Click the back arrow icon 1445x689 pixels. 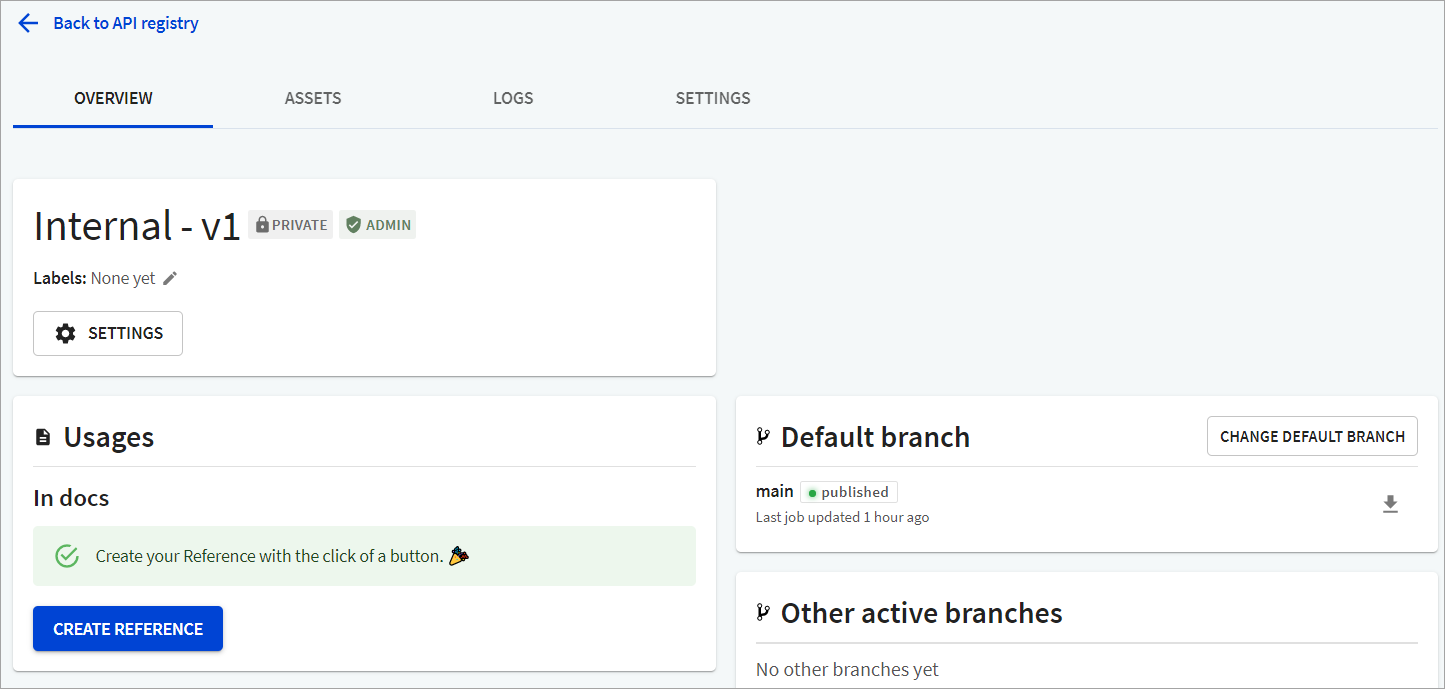pos(28,23)
